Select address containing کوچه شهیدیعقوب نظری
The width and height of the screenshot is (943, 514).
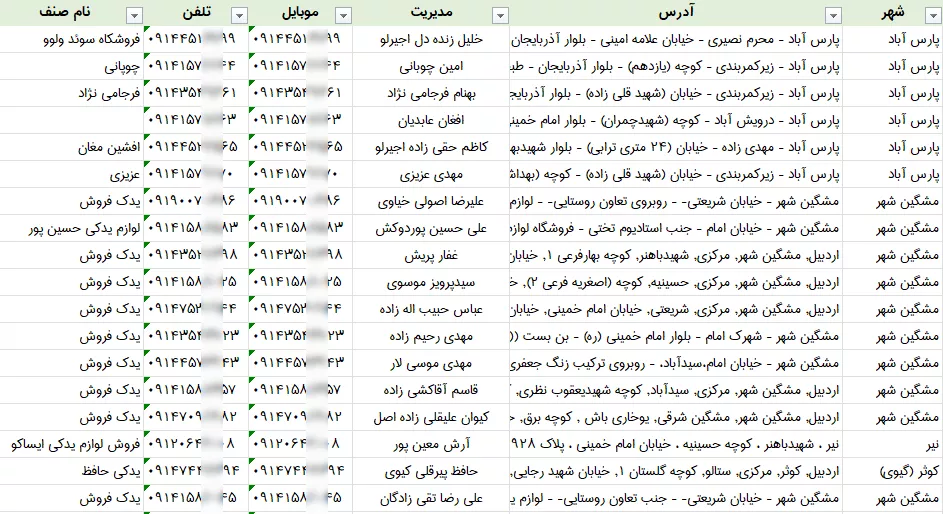676,391
